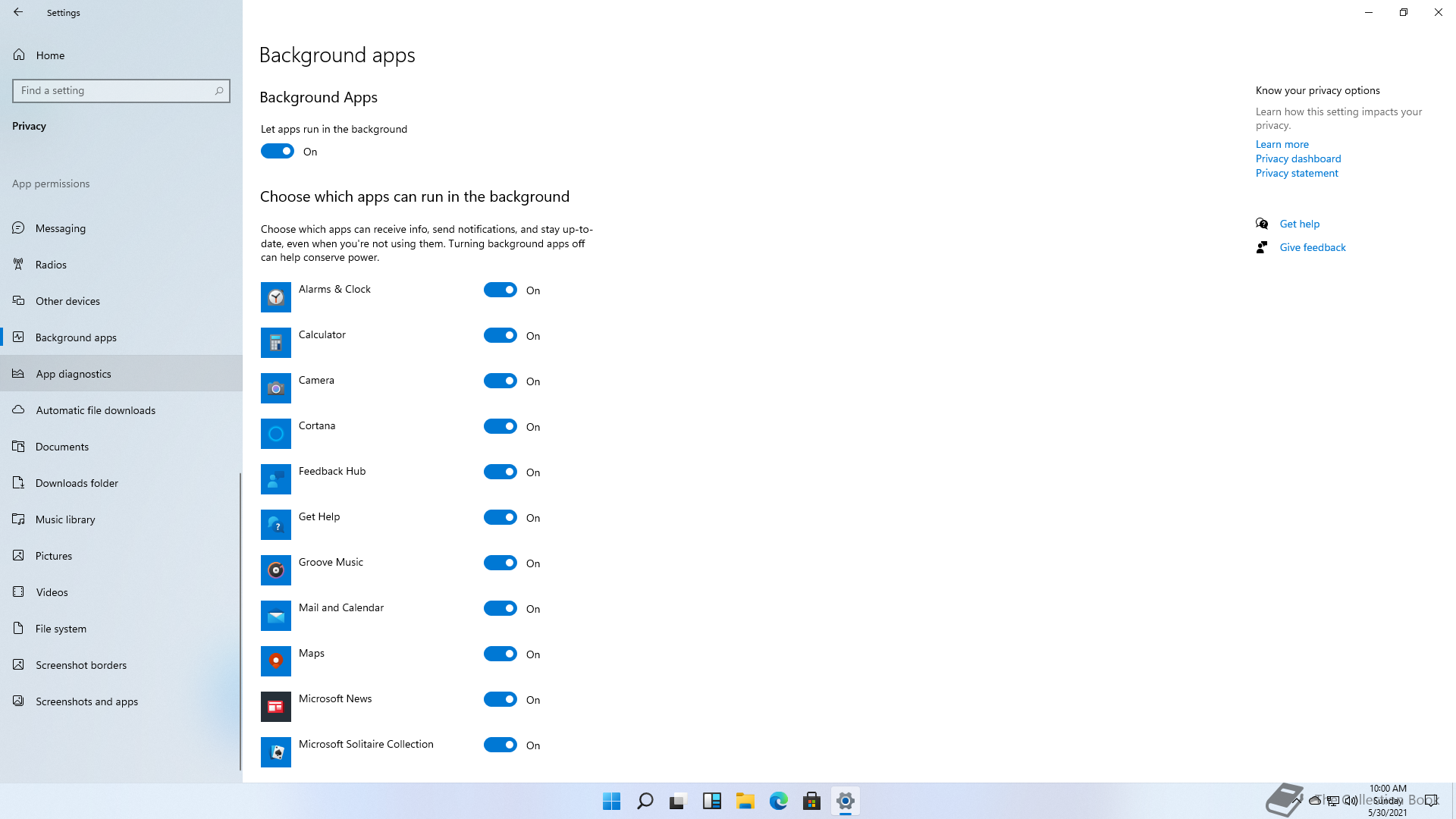Screen dimensions: 1456x819
Task: Toggle Feedback Hub background switch
Action: [500, 472]
